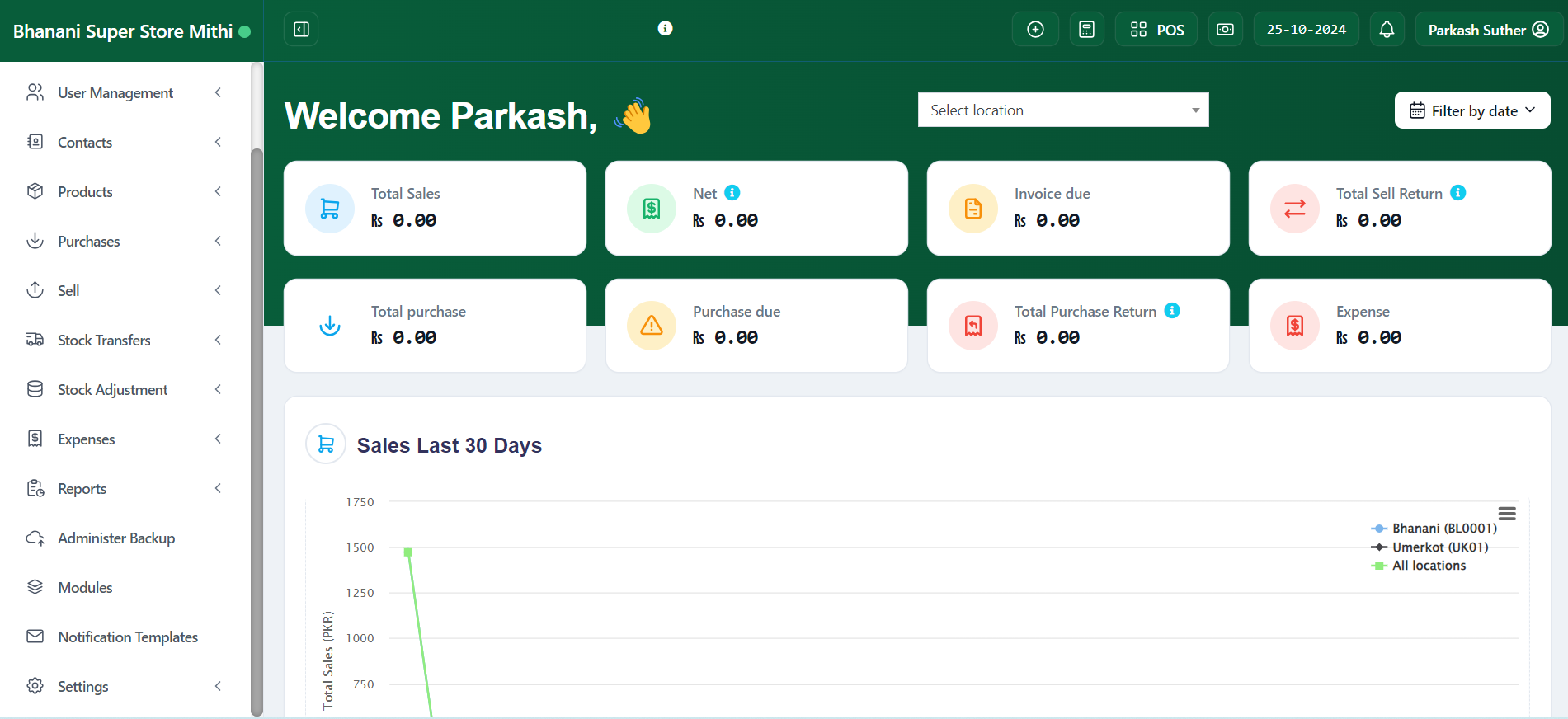This screenshot has width=1568, height=719.
Task: Collapse the sidebar with the panel icon
Action: (x=301, y=30)
